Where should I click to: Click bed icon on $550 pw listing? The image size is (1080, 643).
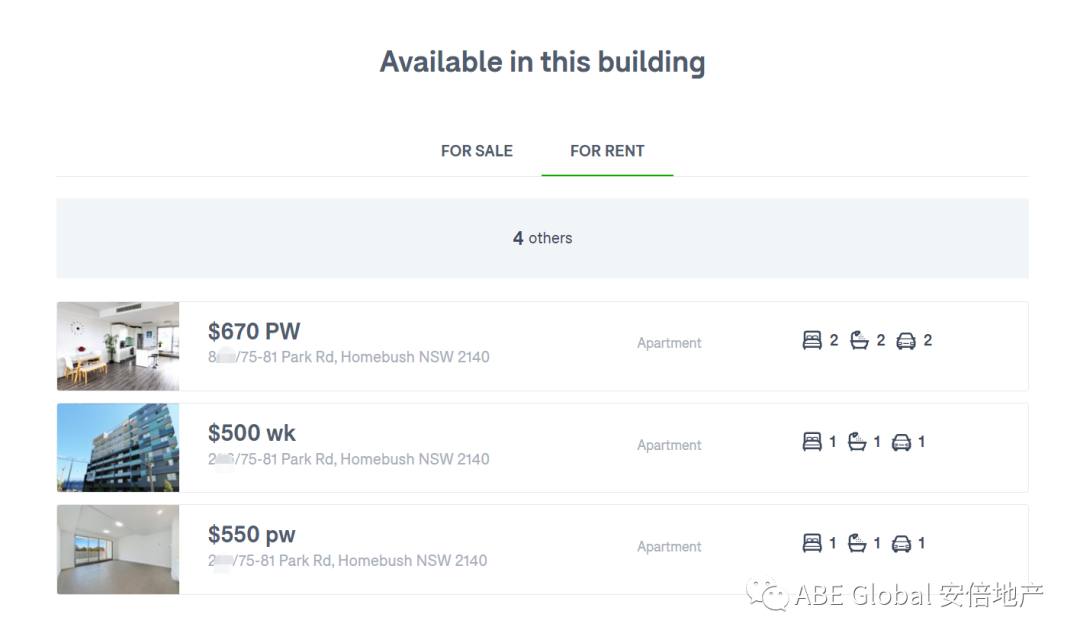(812, 544)
